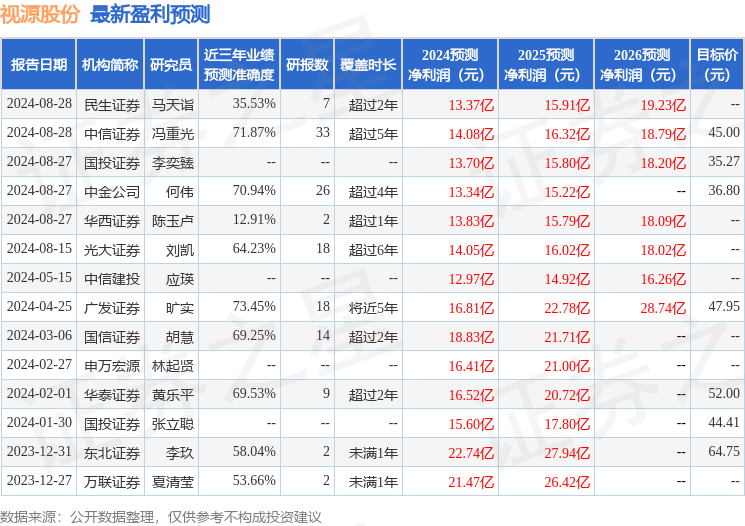Click the 22.74亿 profit forecast
This screenshot has height=526, width=745.
(x=471, y=452)
